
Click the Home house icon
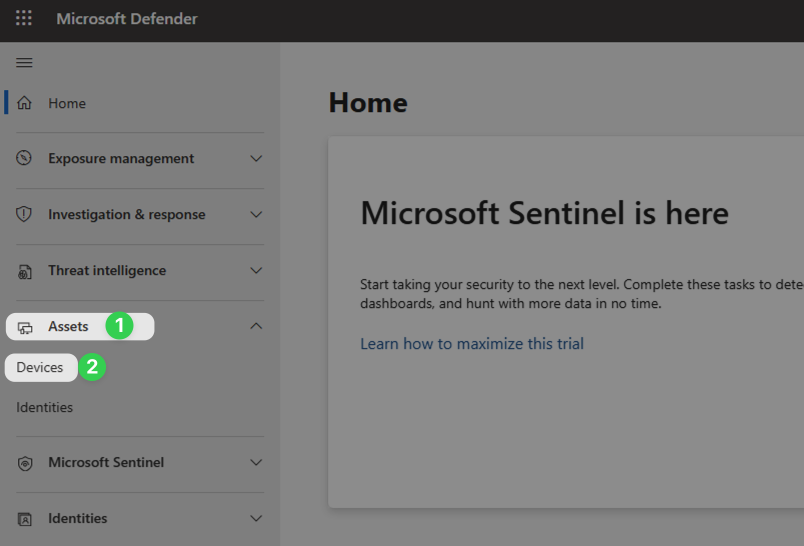(x=24, y=103)
